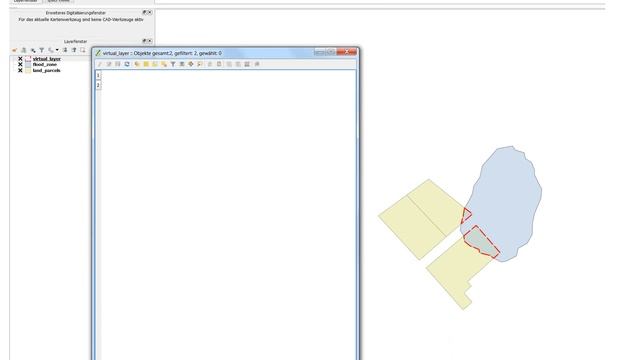Viewport: 640px width, 360px height.
Task: Select row 2 header in attribute table
Action: point(98,85)
